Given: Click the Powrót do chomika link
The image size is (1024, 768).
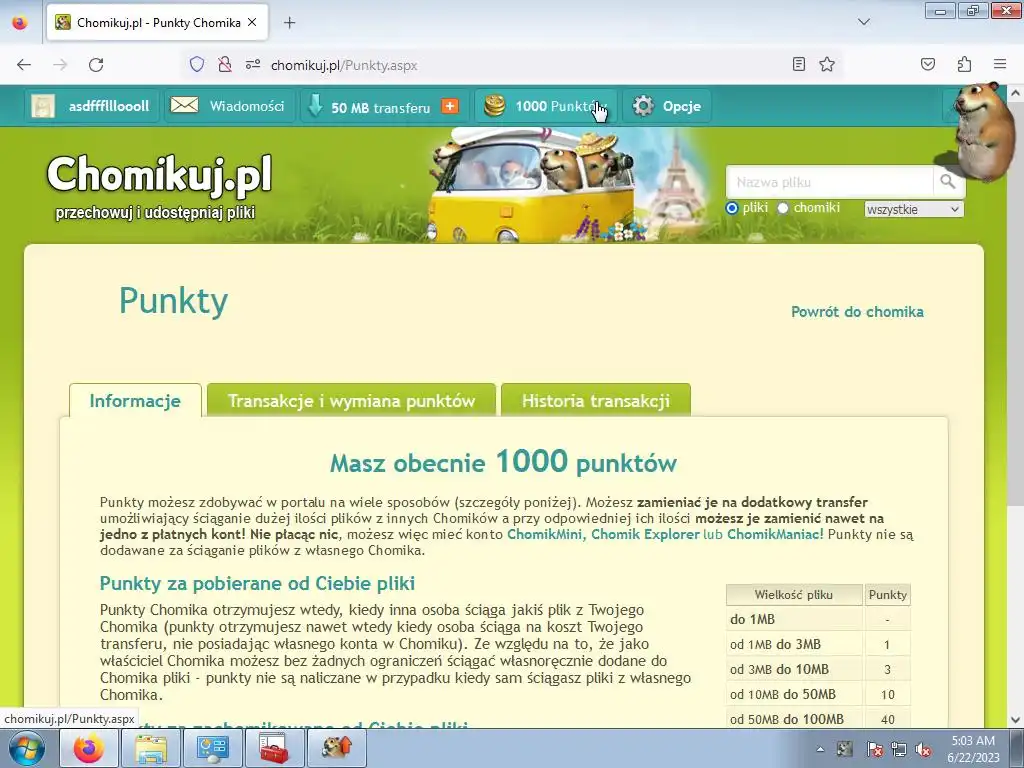Looking at the screenshot, I should (x=857, y=312).
